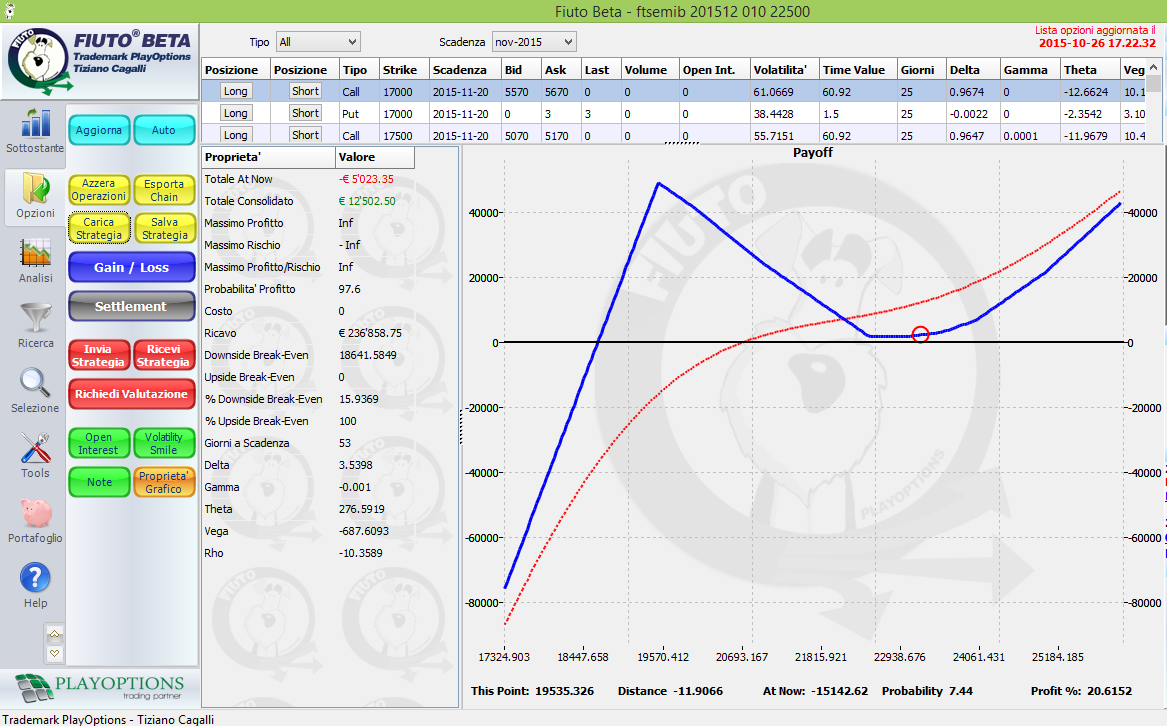The image size is (1167, 726).
Task: Click the Gain / Loss button
Action: [132, 267]
